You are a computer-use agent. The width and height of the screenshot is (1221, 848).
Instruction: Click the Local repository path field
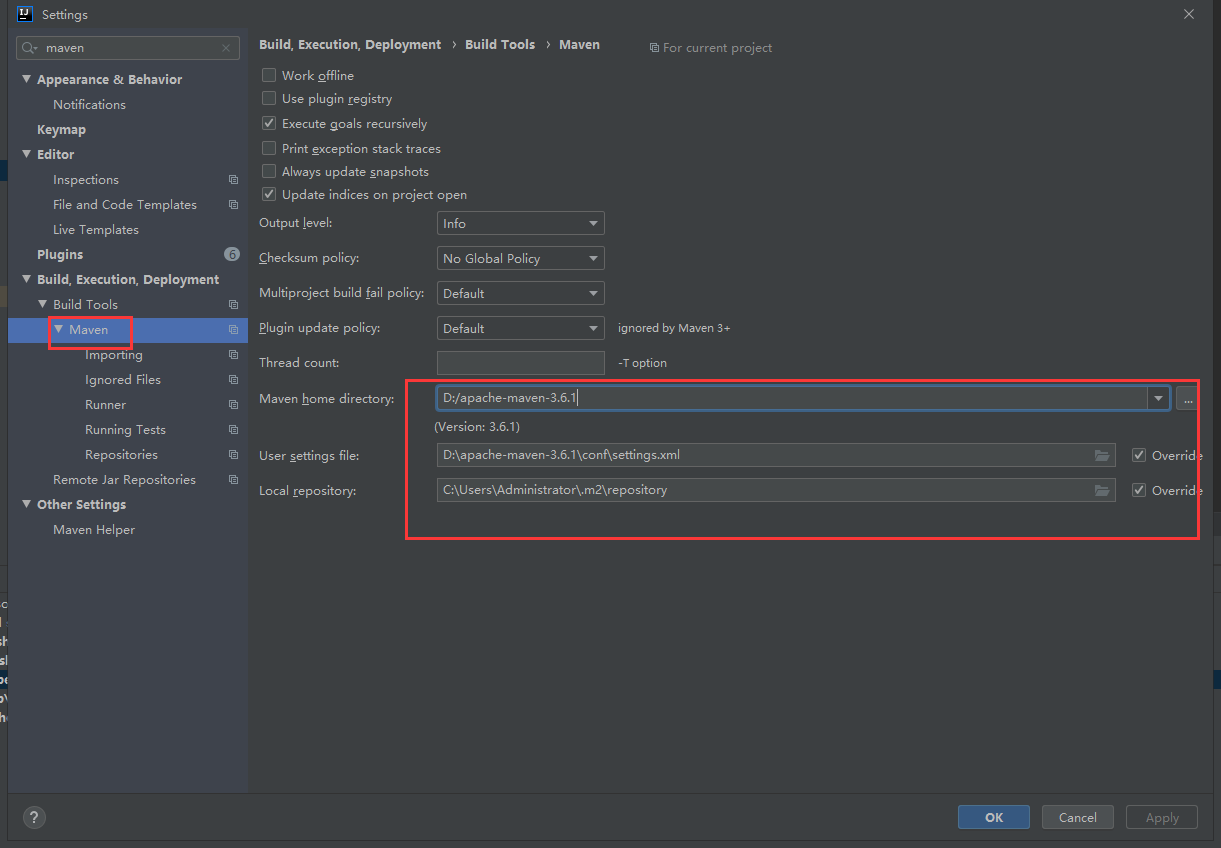(776, 490)
